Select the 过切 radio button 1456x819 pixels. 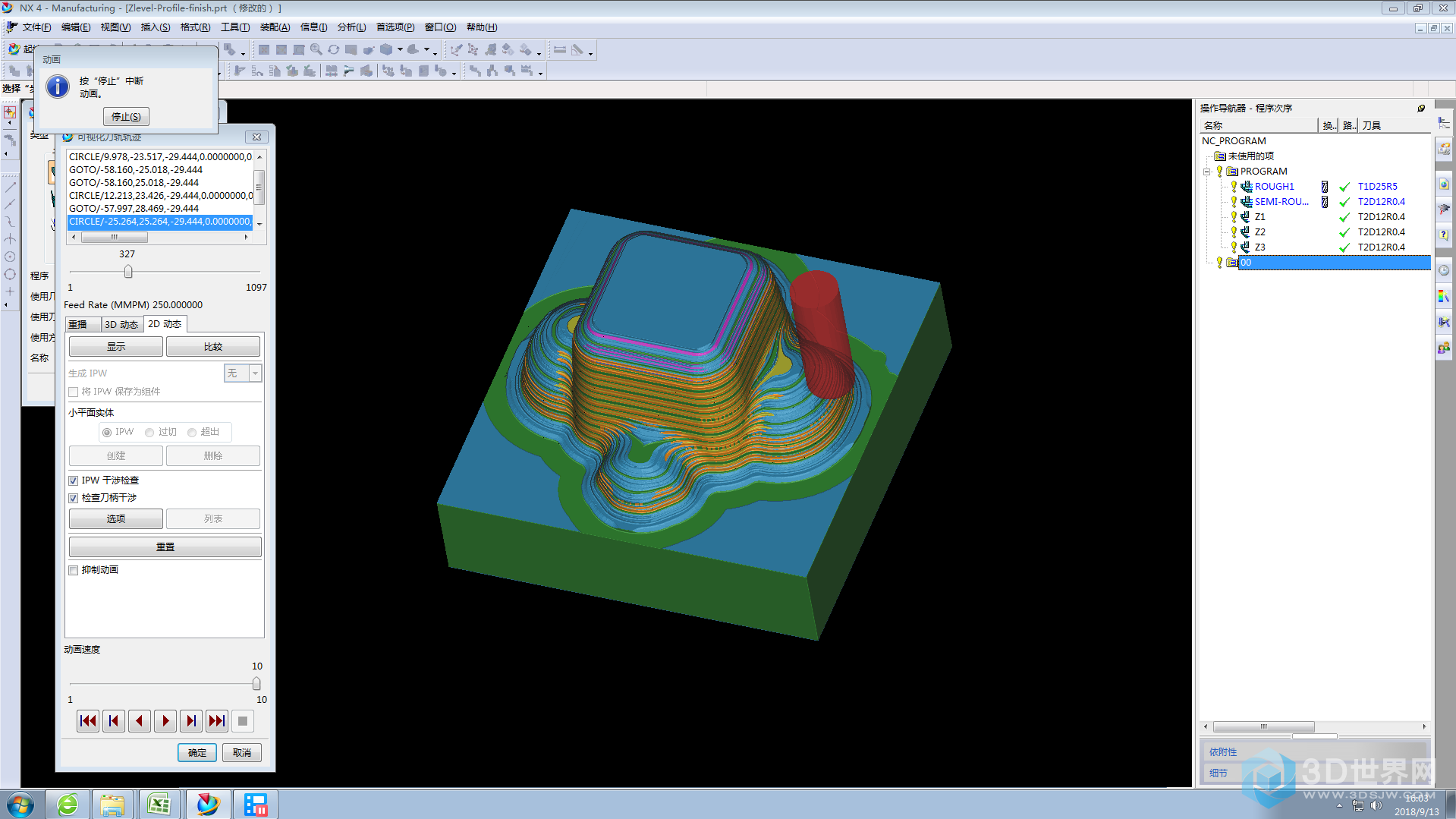[149, 432]
